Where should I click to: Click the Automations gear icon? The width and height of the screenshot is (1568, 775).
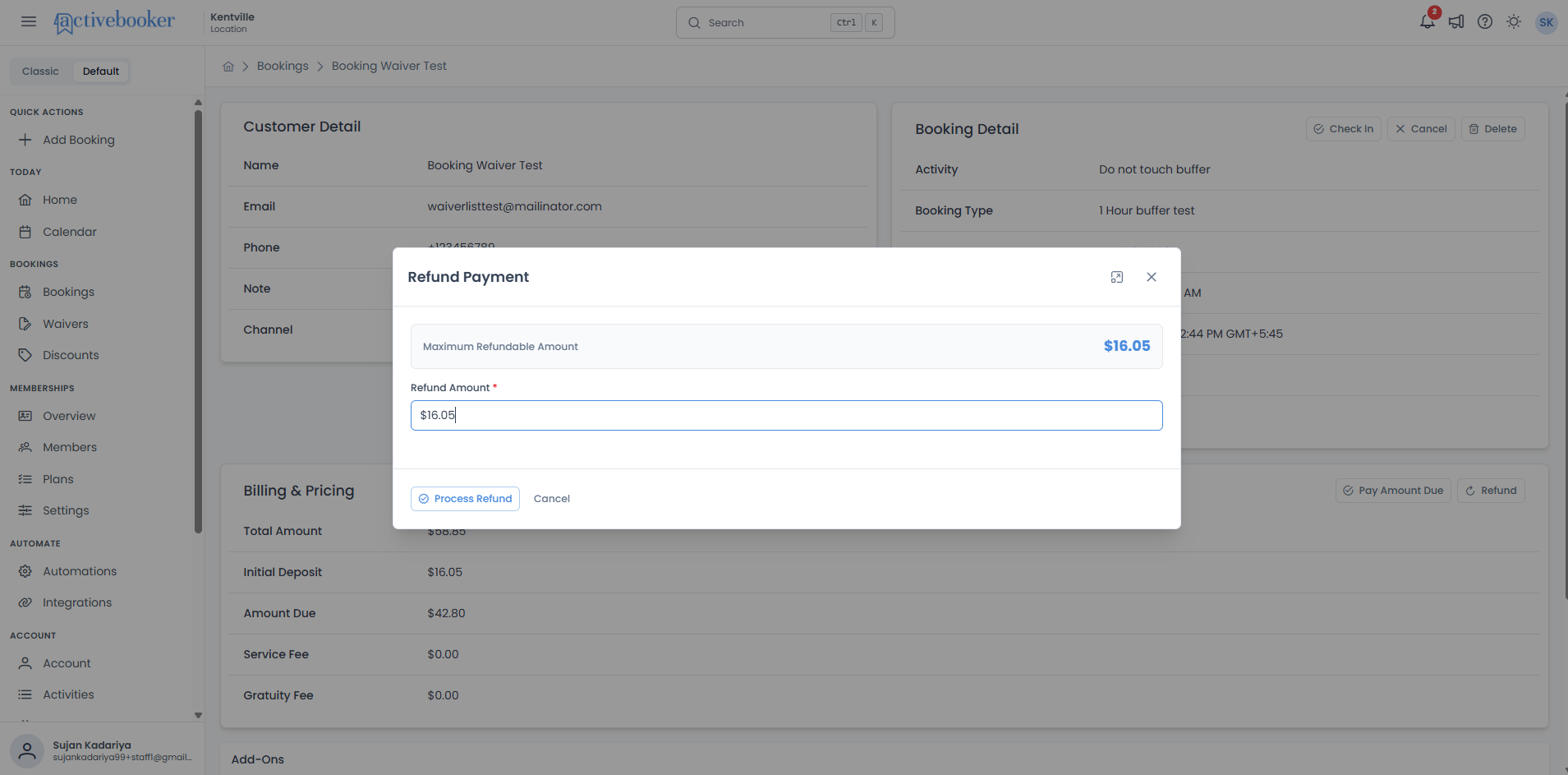[x=25, y=571]
